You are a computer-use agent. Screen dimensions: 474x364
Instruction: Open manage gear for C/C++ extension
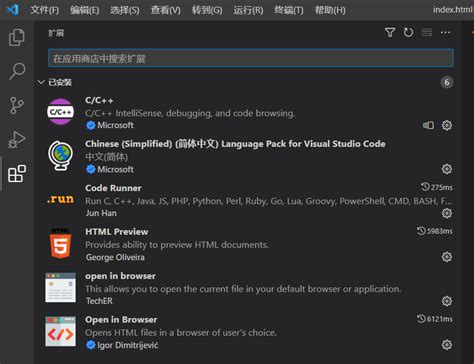tap(447, 125)
